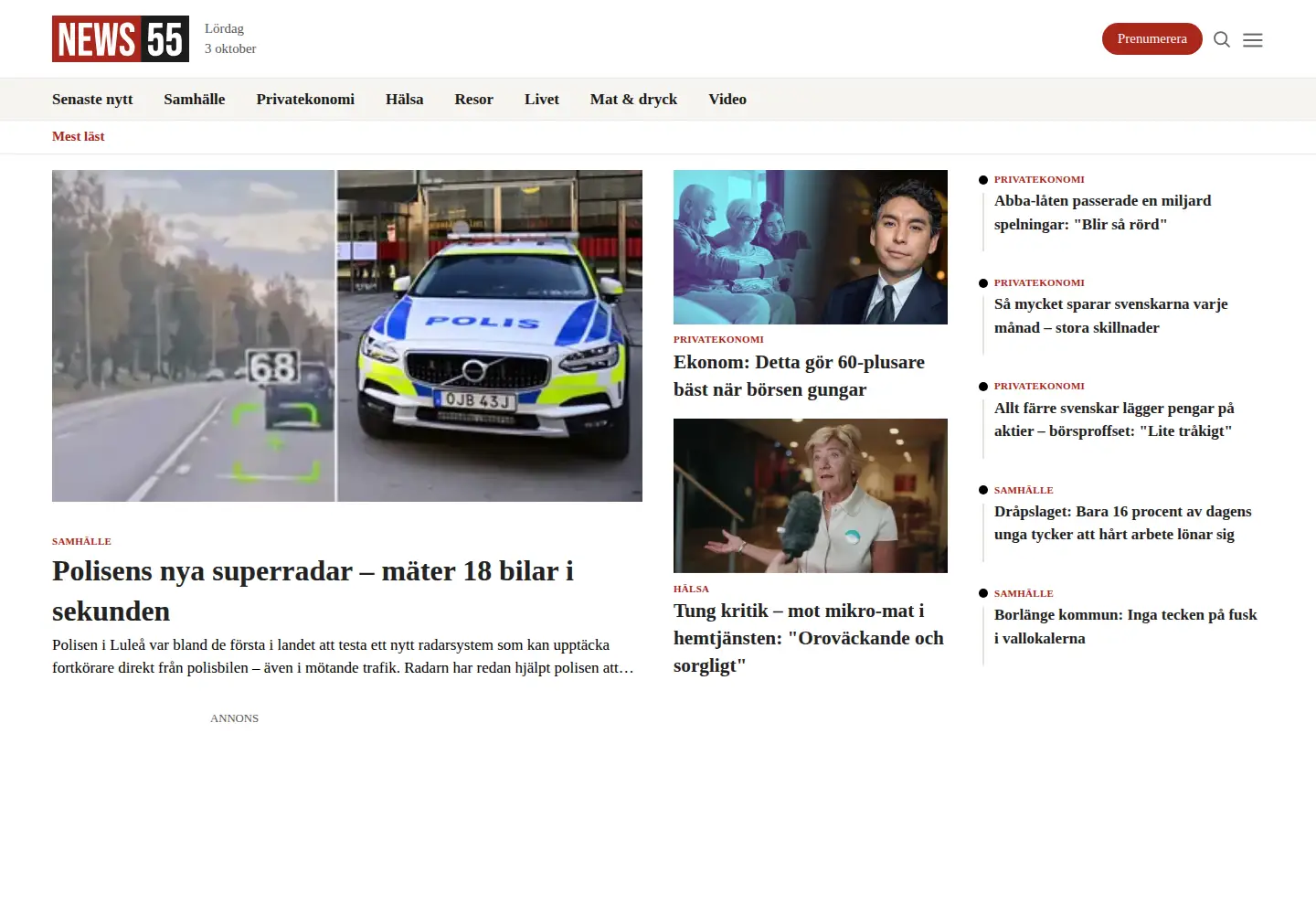
Task: Click the Lördag 3 oktober date text
Action: click(230, 38)
